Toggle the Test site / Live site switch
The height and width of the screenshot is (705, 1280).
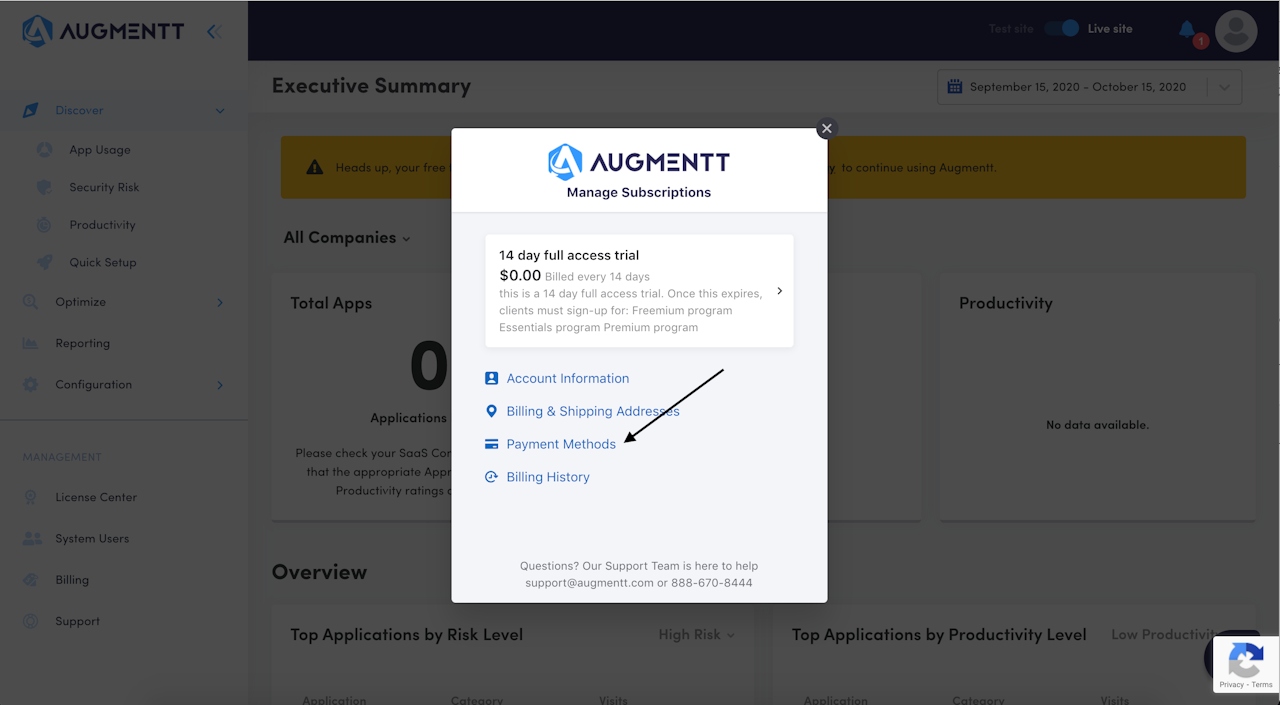(1061, 28)
